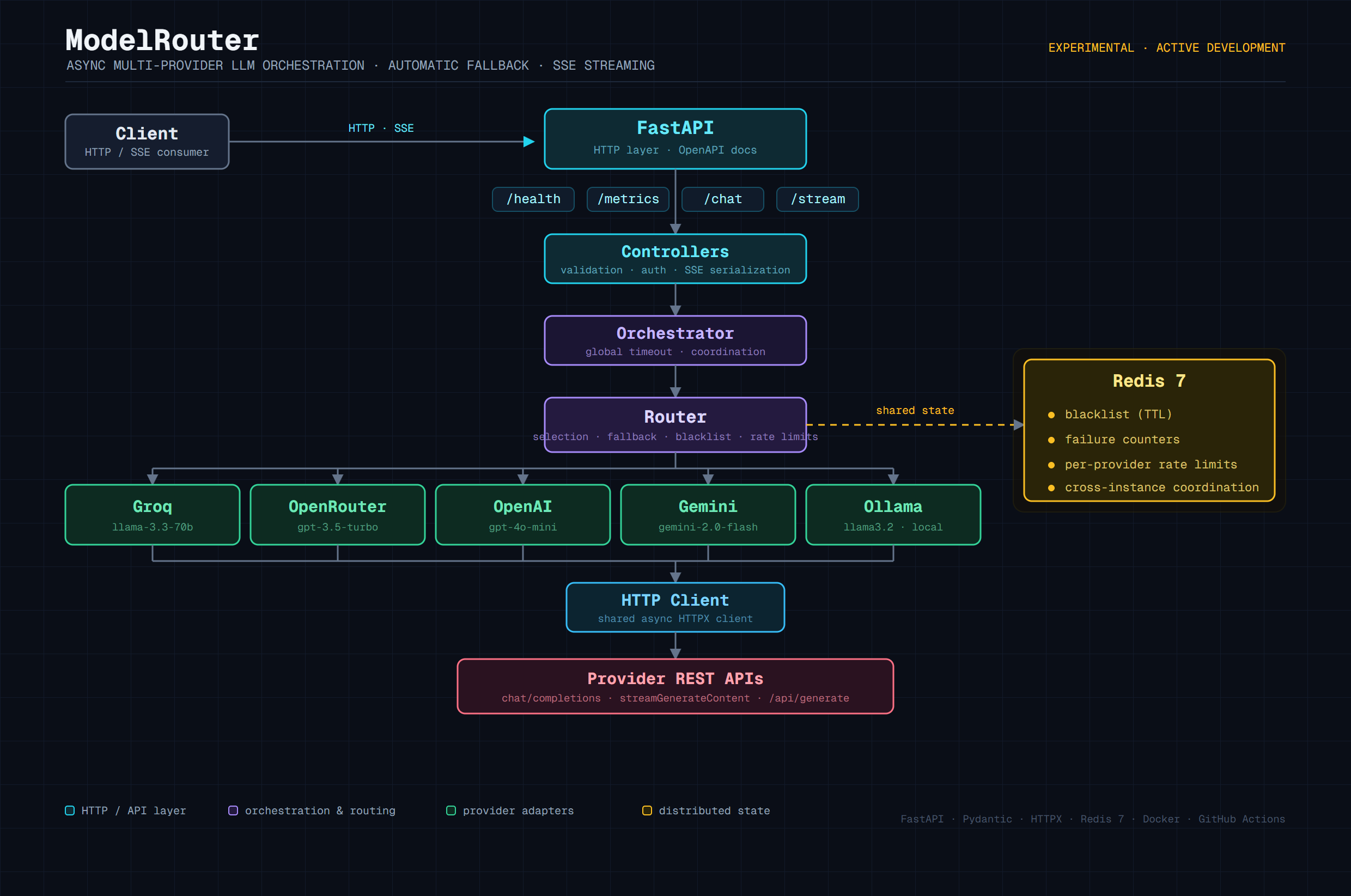Click the Gemini provider box
This screenshot has height=896, width=1351.
click(x=708, y=515)
